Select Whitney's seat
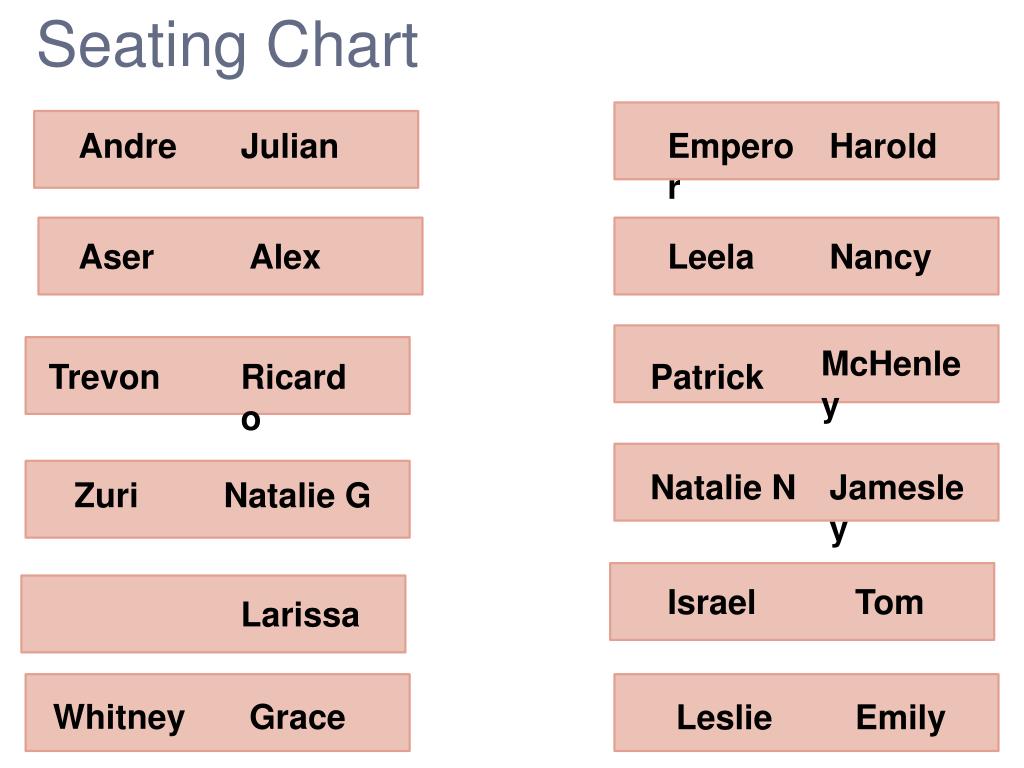This screenshot has height=768, width=1024. 120,718
